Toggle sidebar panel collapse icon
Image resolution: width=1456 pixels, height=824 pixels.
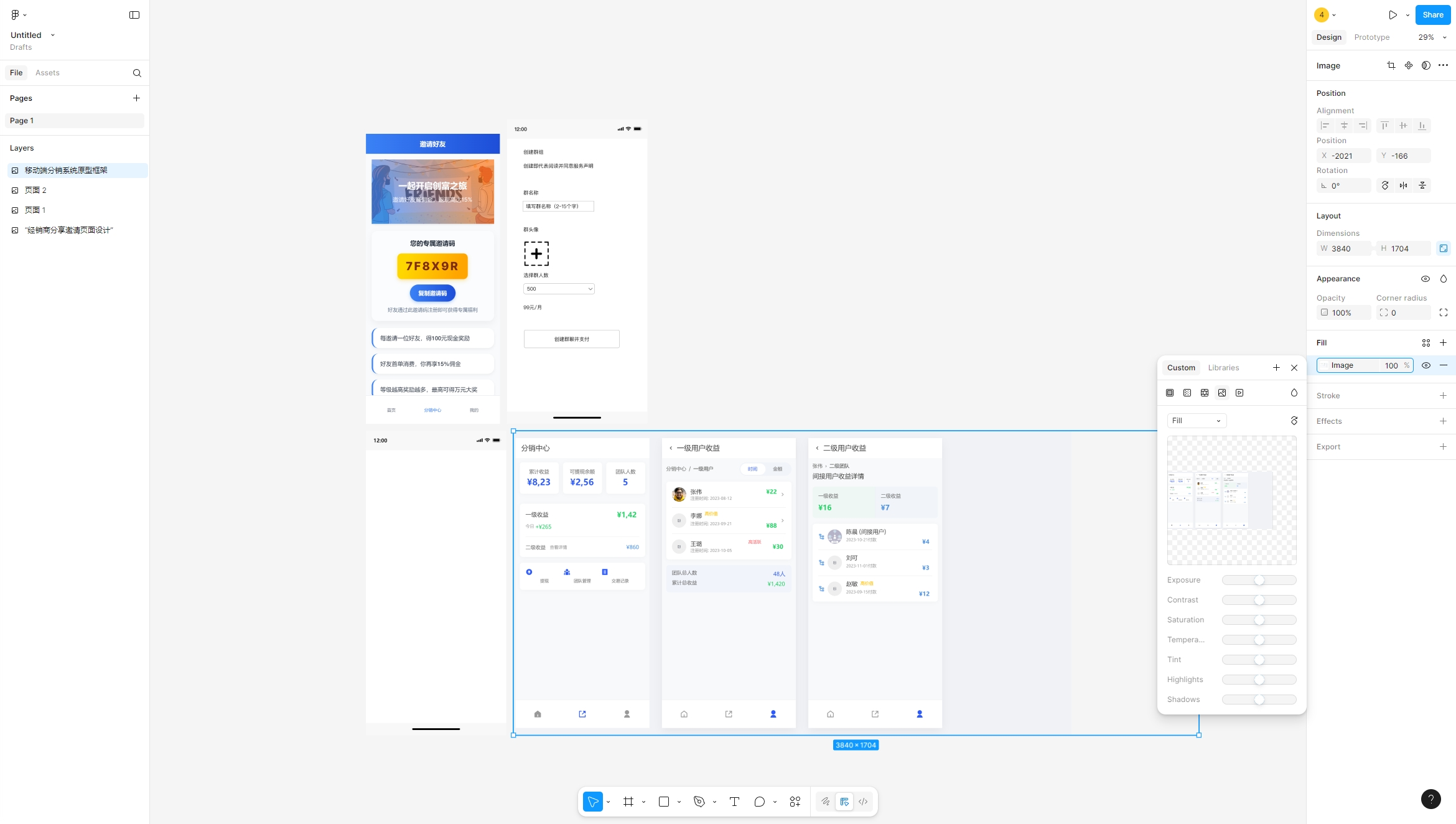tap(134, 15)
